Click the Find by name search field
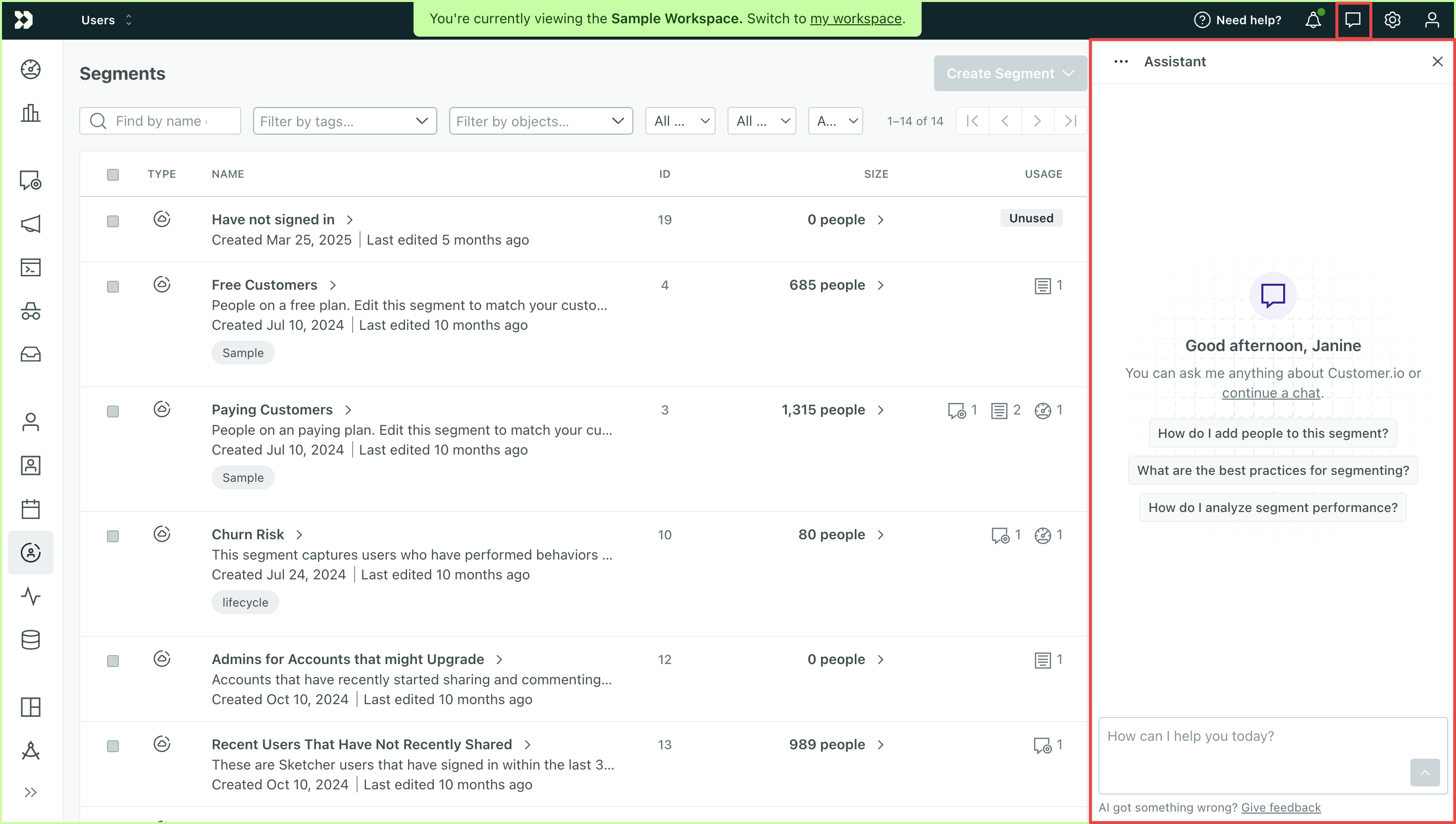Image resolution: width=1456 pixels, height=824 pixels. (x=160, y=121)
